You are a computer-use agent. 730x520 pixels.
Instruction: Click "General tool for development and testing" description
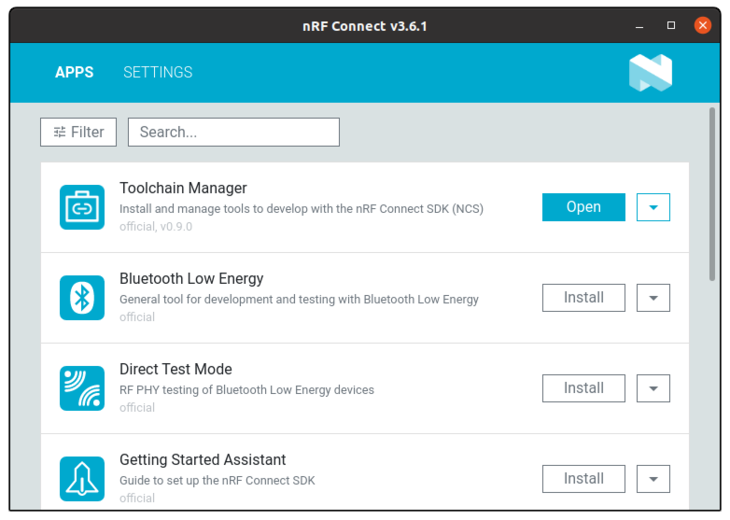[299, 299]
